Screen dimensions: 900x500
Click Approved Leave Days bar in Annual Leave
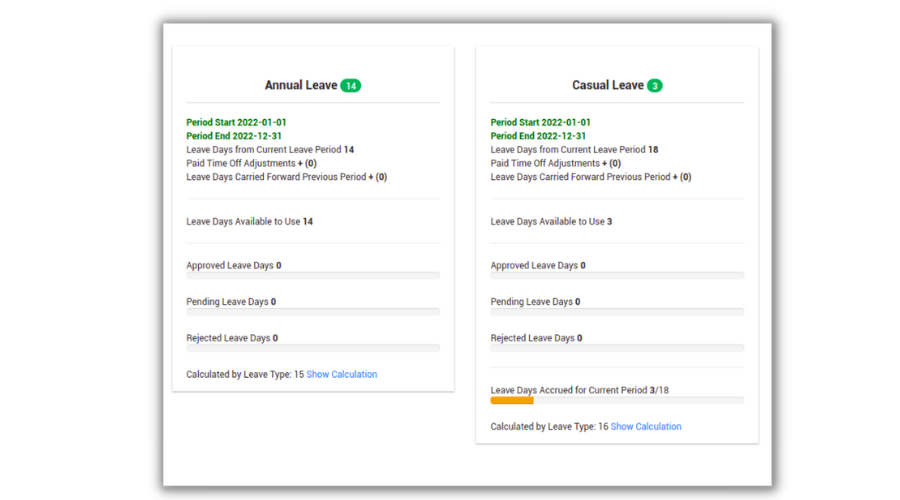[x=313, y=275]
